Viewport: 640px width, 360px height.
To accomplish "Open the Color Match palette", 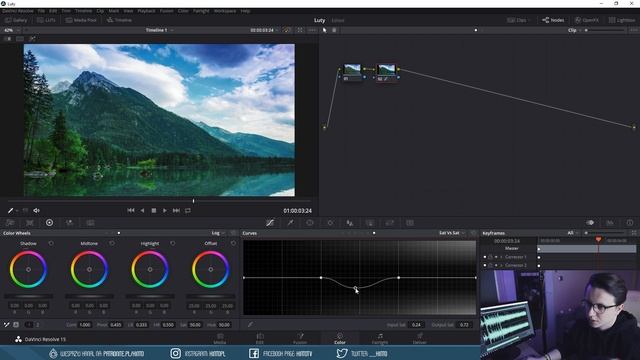I will pos(30,223).
